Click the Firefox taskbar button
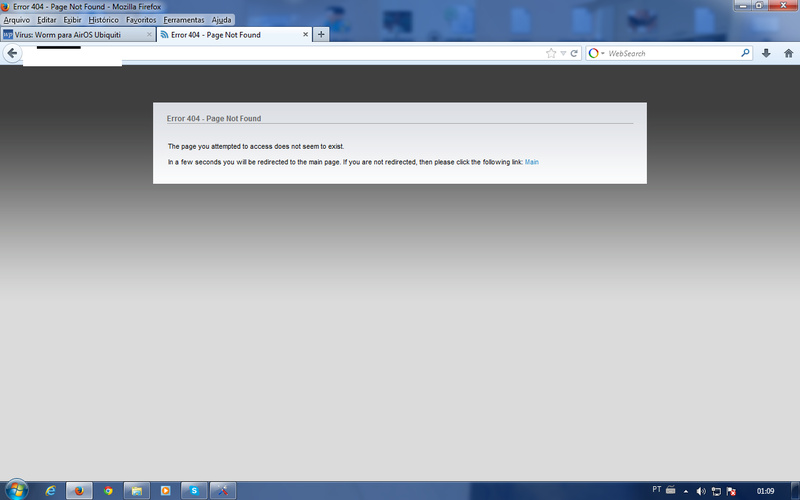 [x=79, y=491]
